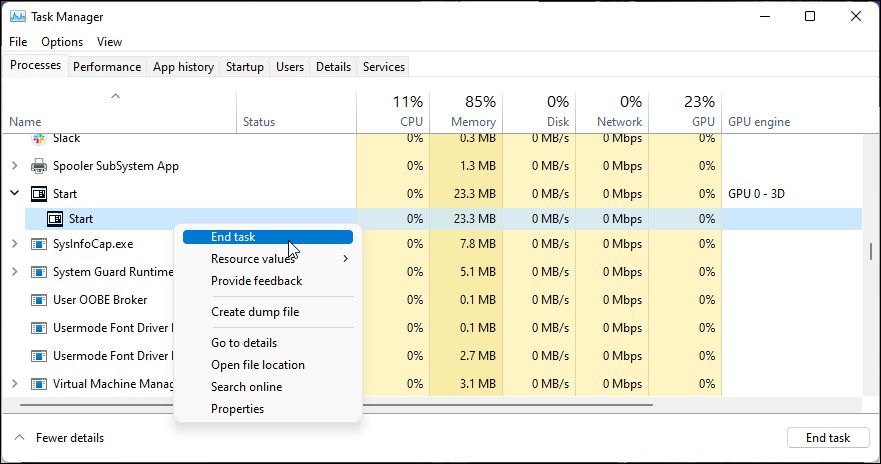Expand the SysInfoCap.exe process group
881x464 pixels.
[x=15, y=244]
